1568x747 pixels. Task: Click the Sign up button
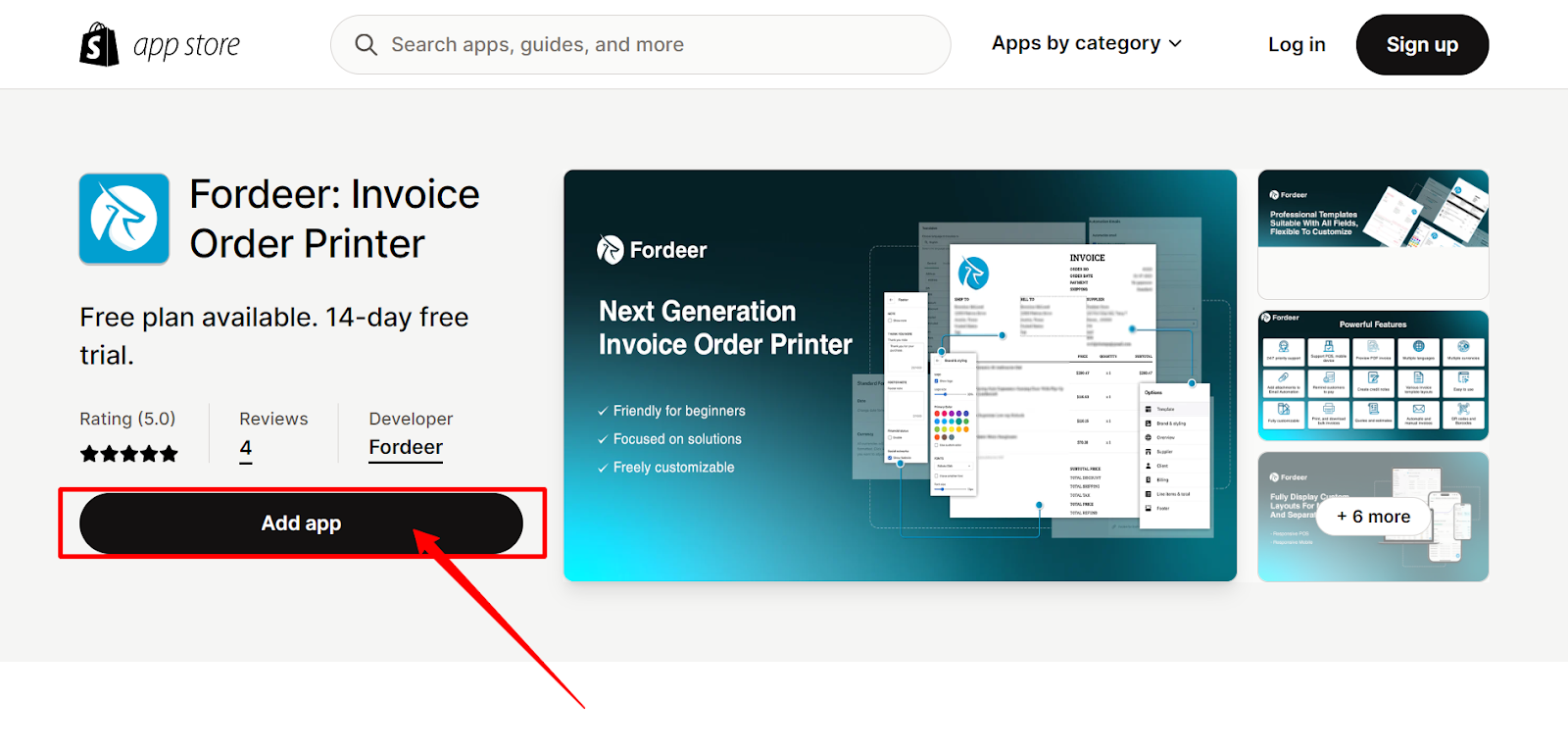click(x=1422, y=45)
